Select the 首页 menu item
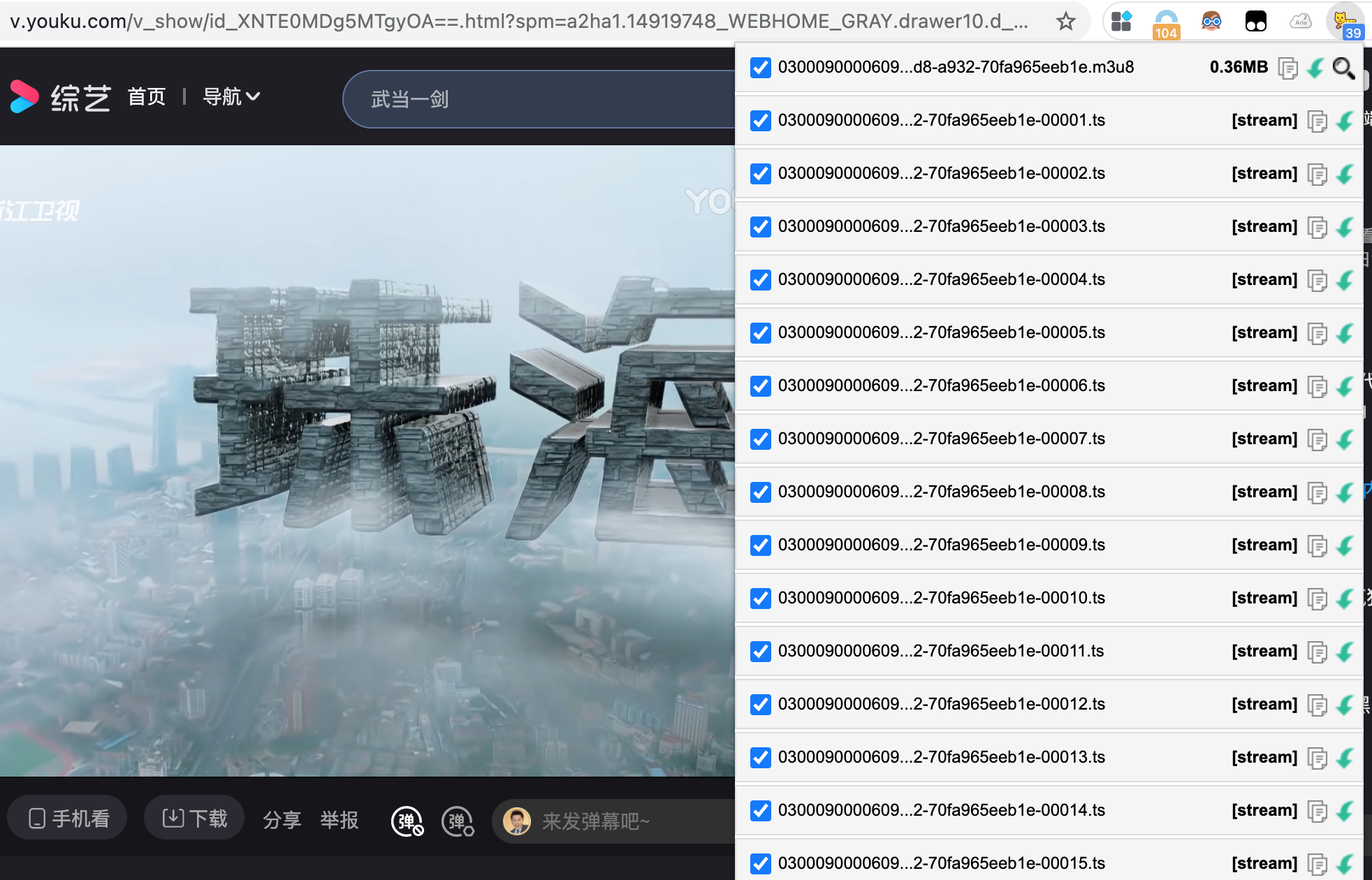This screenshot has width=1372, height=880. tap(146, 96)
